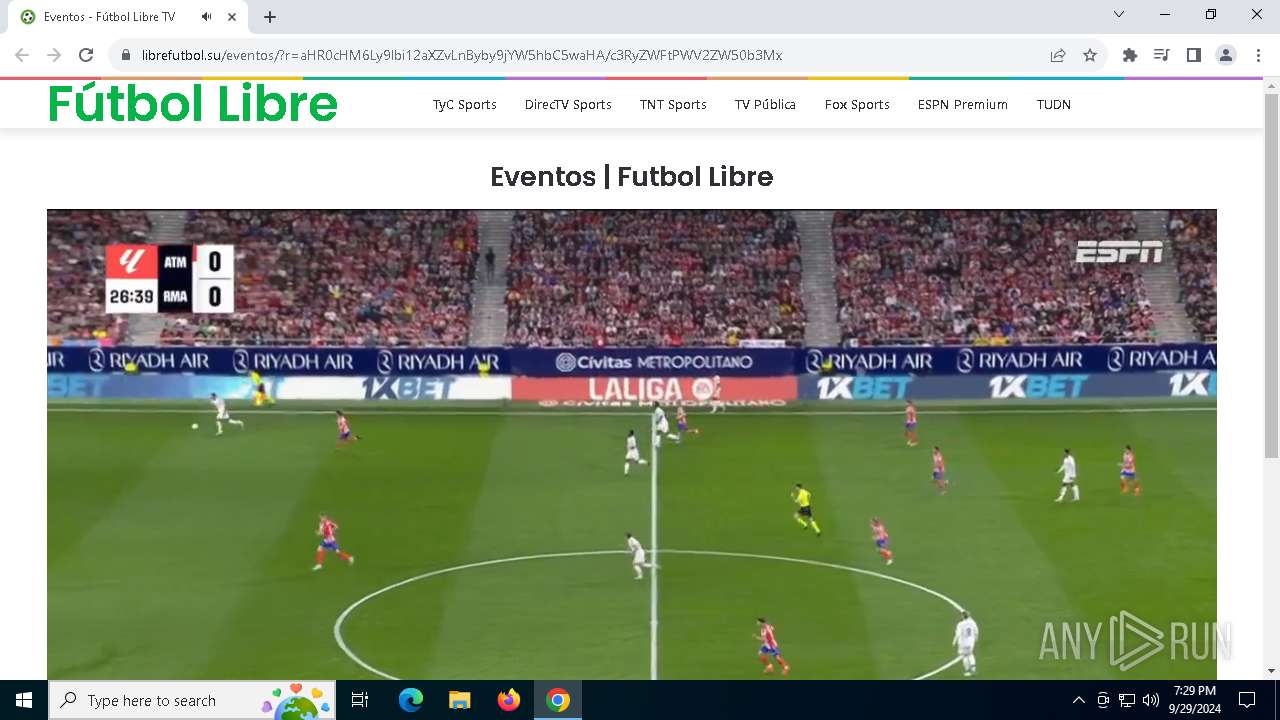1280x720 pixels.
Task: Open Chrome's three-dot menu
Action: tap(1257, 55)
